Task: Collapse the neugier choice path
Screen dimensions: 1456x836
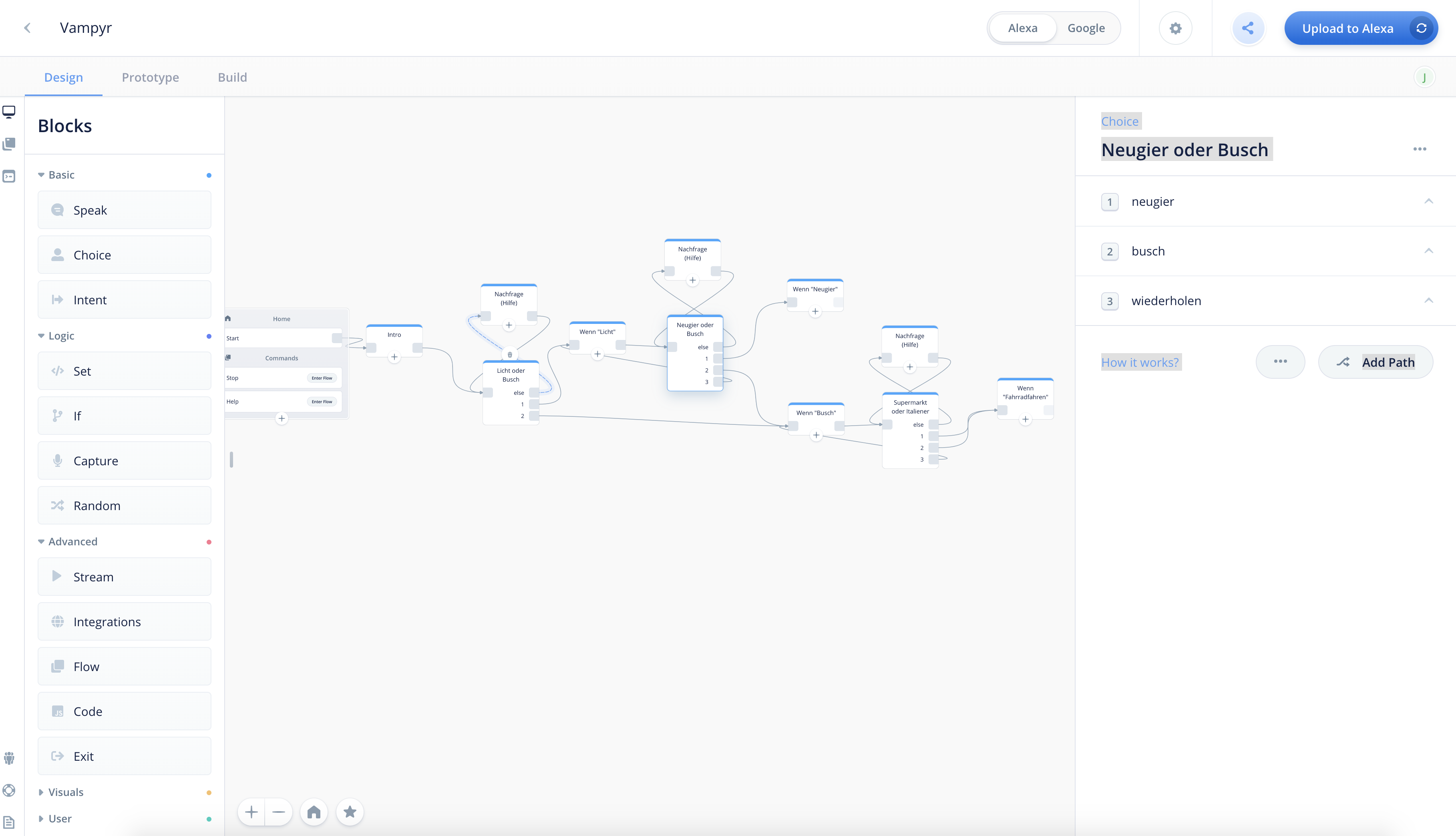Action: click(1428, 201)
